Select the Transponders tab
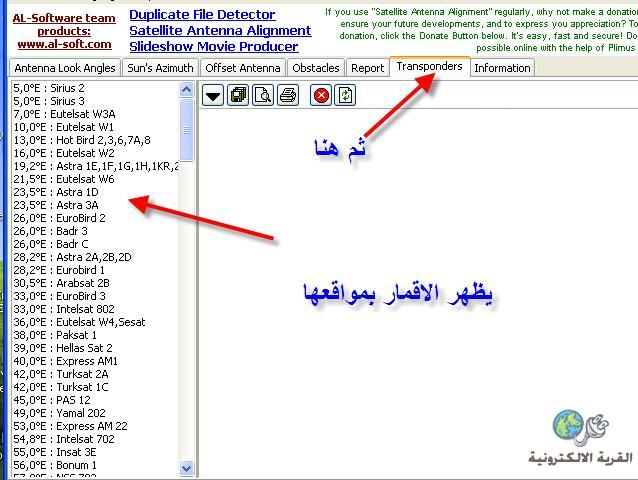638x480 pixels. (430, 66)
